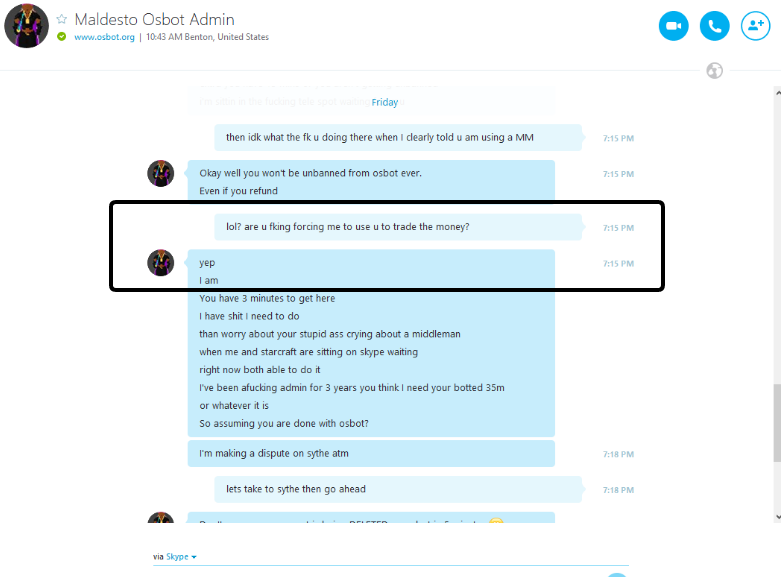The height and width of the screenshot is (577, 781).
Task: Toggle favorite star next to Maldesto Osbot Admin
Action: click(x=62, y=19)
